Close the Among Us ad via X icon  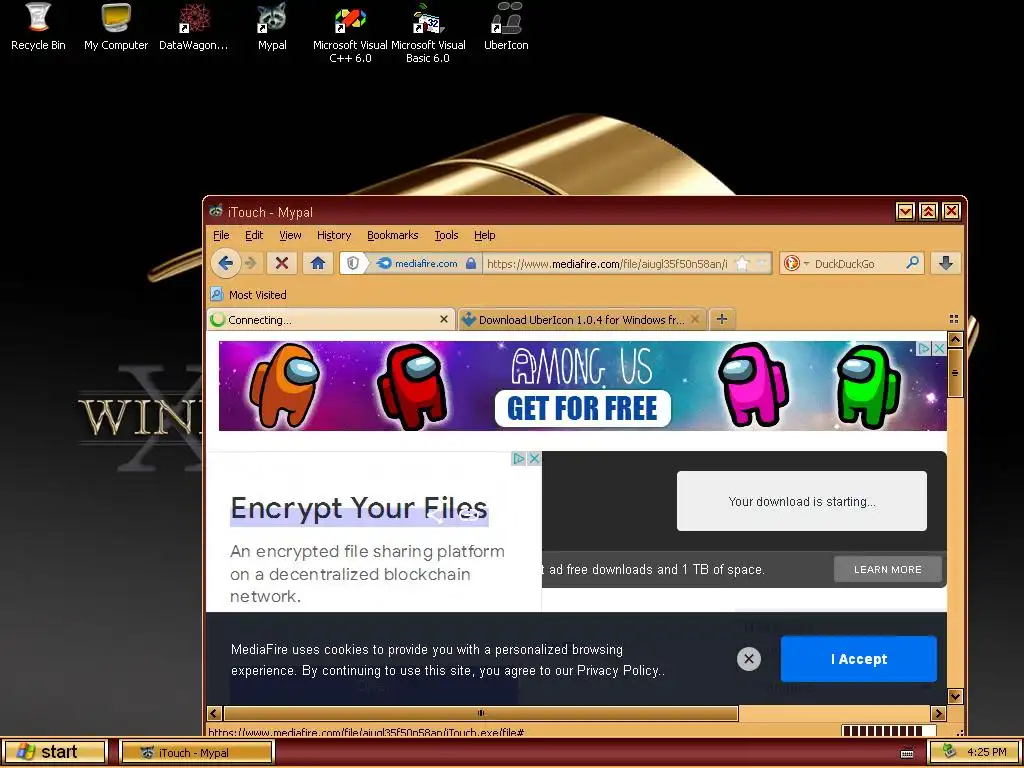939,349
